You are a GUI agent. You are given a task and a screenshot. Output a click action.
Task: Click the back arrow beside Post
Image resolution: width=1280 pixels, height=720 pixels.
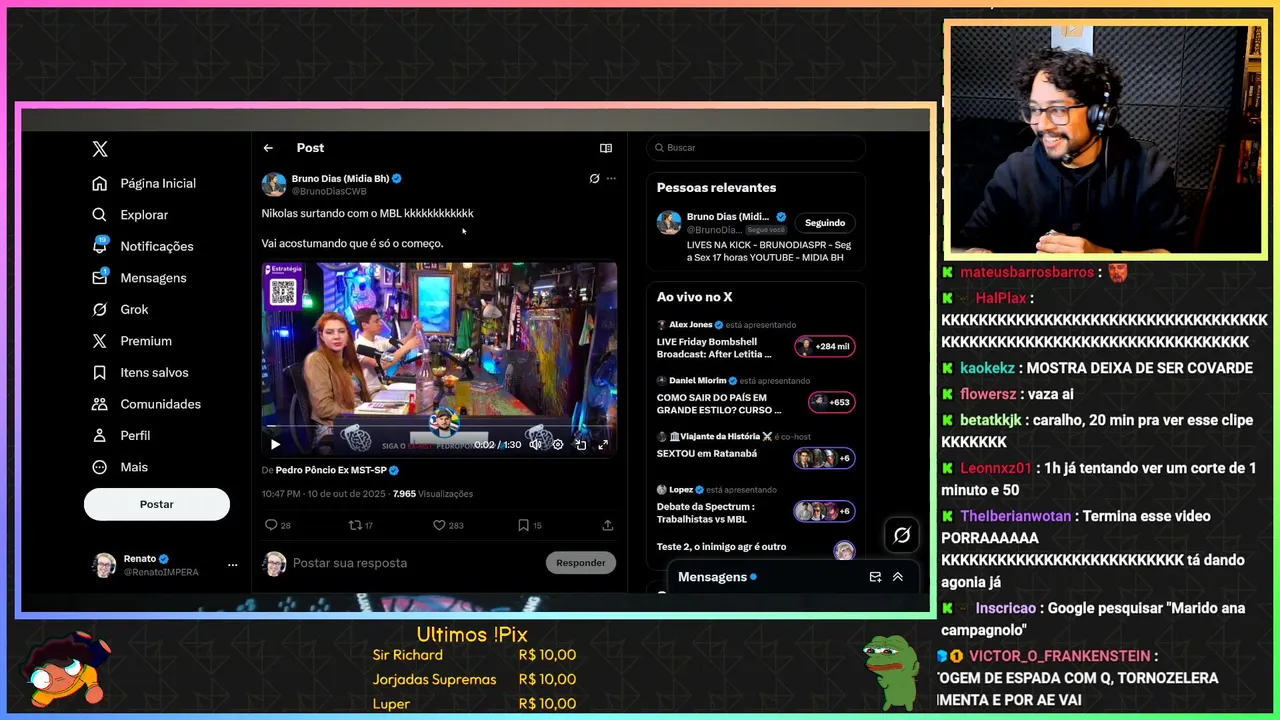point(268,148)
